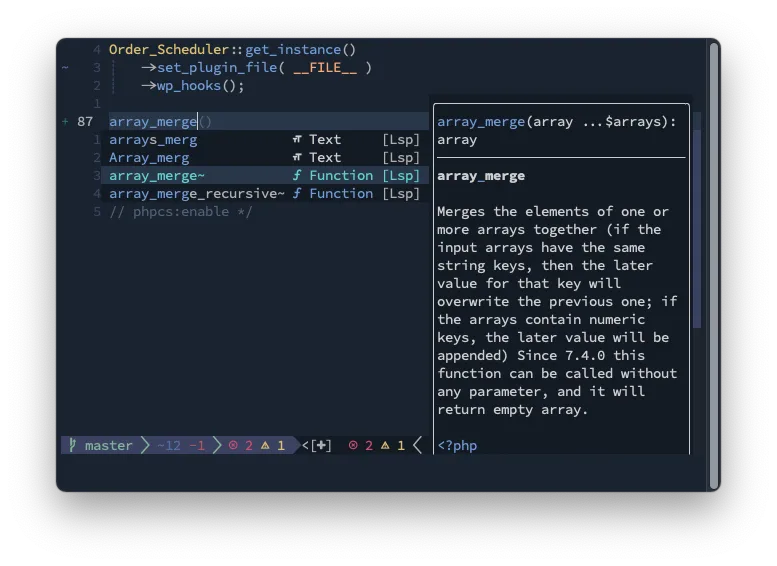777x566 pixels.
Task: Click the function icon beside array_merge~
Action: coord(297,175)
